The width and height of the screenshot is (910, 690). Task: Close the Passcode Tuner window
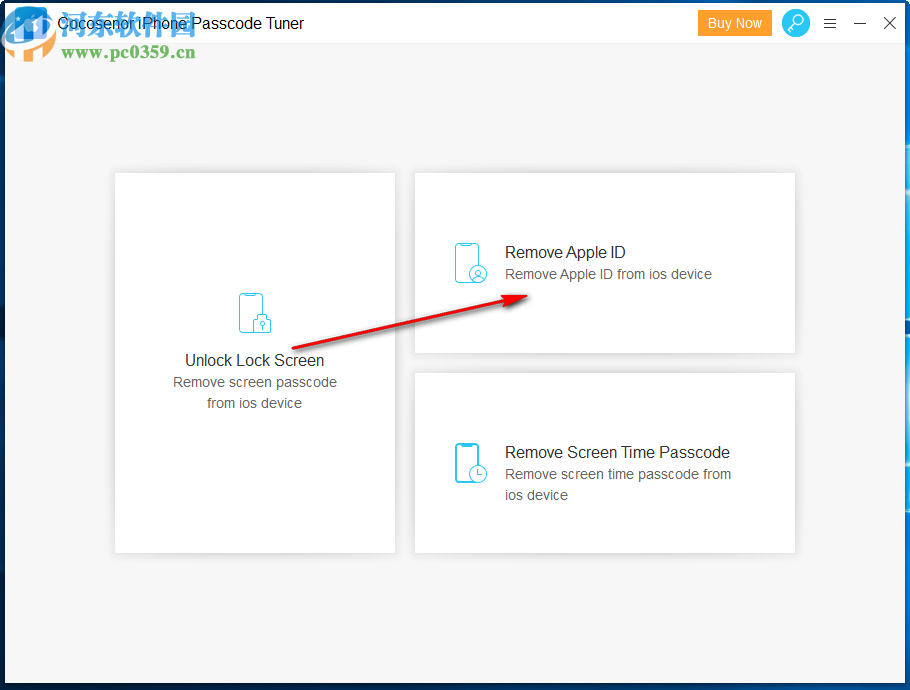click(x=889, y=23)
